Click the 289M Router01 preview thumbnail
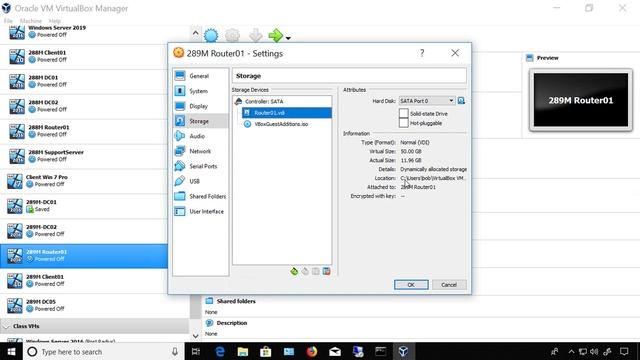The width and height of the screenshot is (640, 360). 581,100
